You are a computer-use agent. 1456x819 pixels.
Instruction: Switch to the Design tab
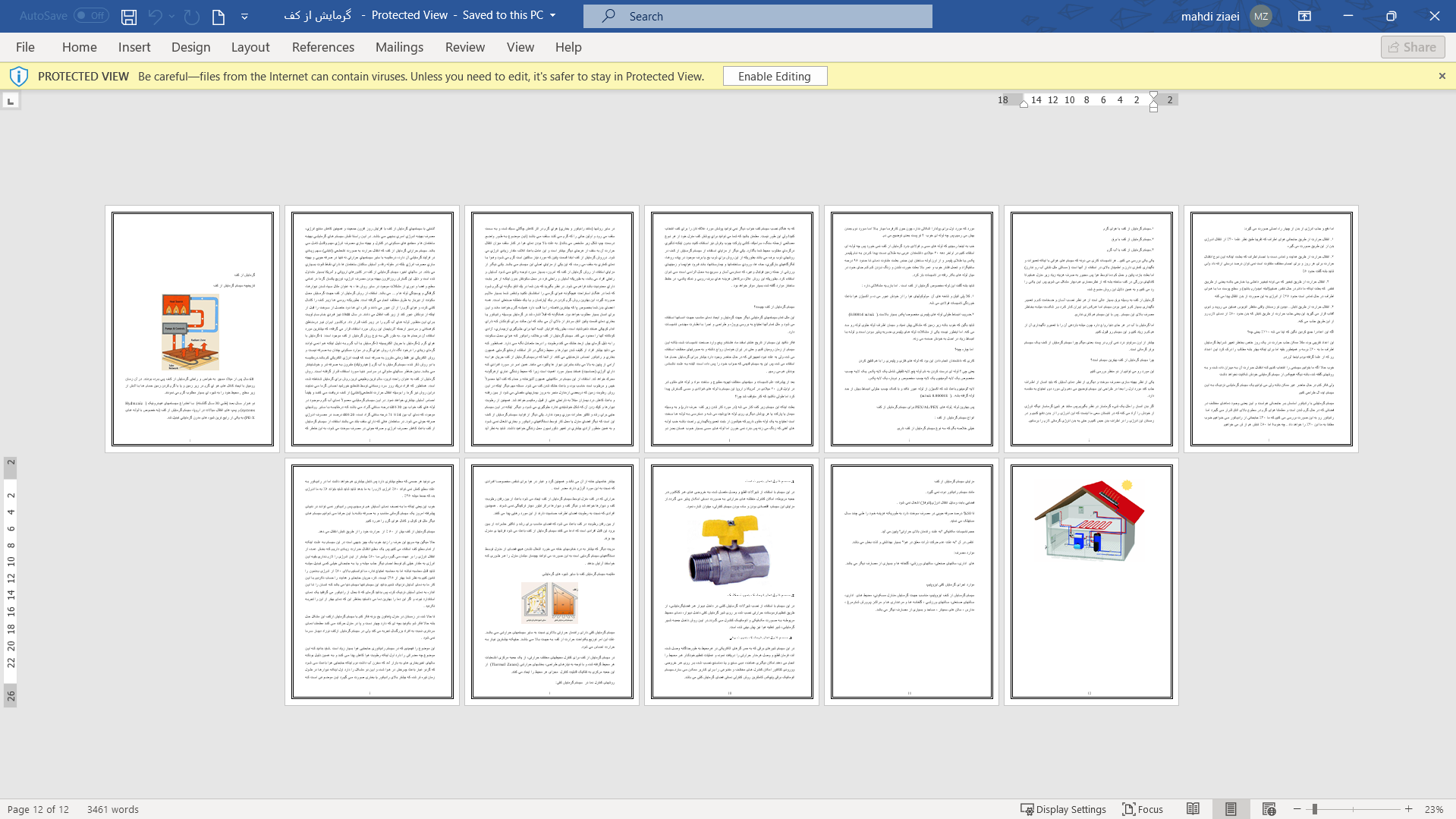(x=190, y=47)
